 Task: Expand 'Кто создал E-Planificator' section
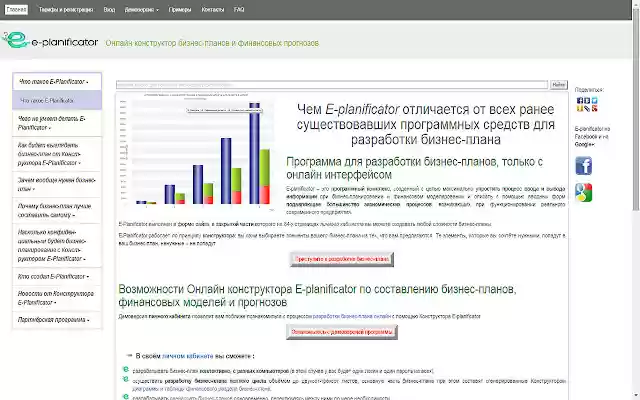57,276
